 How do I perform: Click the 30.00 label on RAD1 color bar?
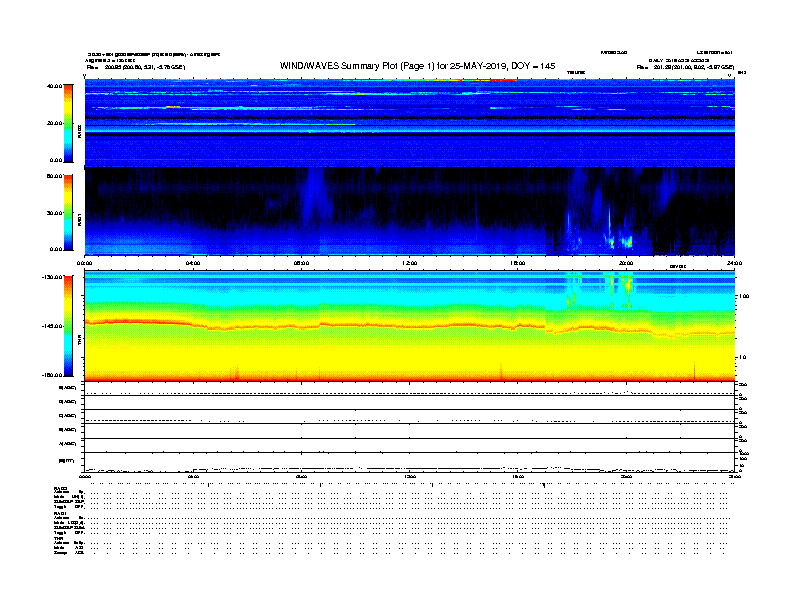pyautogui.click(x=54, y=213)
